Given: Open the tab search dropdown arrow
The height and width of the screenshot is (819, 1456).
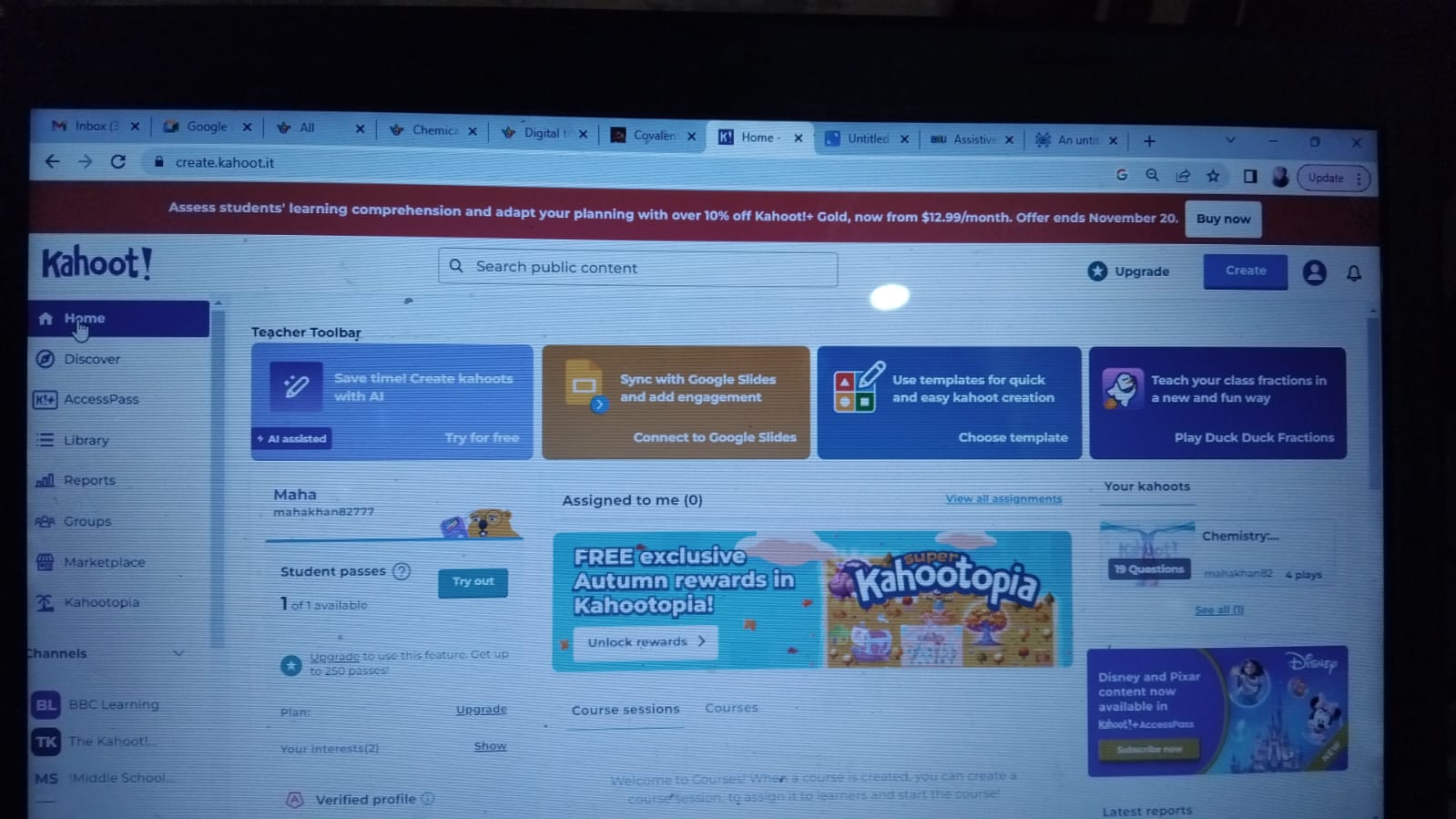Looking at the screenshot, I should click(x=1230, y=140).
